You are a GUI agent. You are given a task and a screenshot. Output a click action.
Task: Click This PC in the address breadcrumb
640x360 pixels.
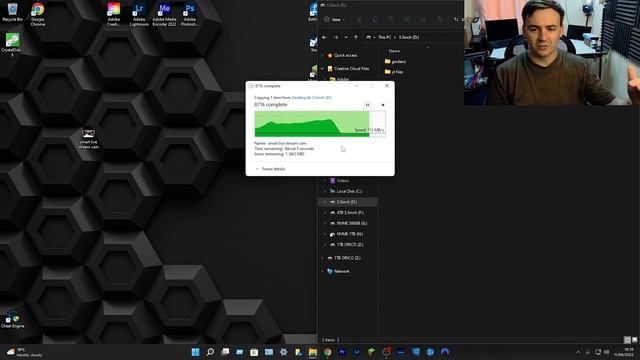[384, 37]
